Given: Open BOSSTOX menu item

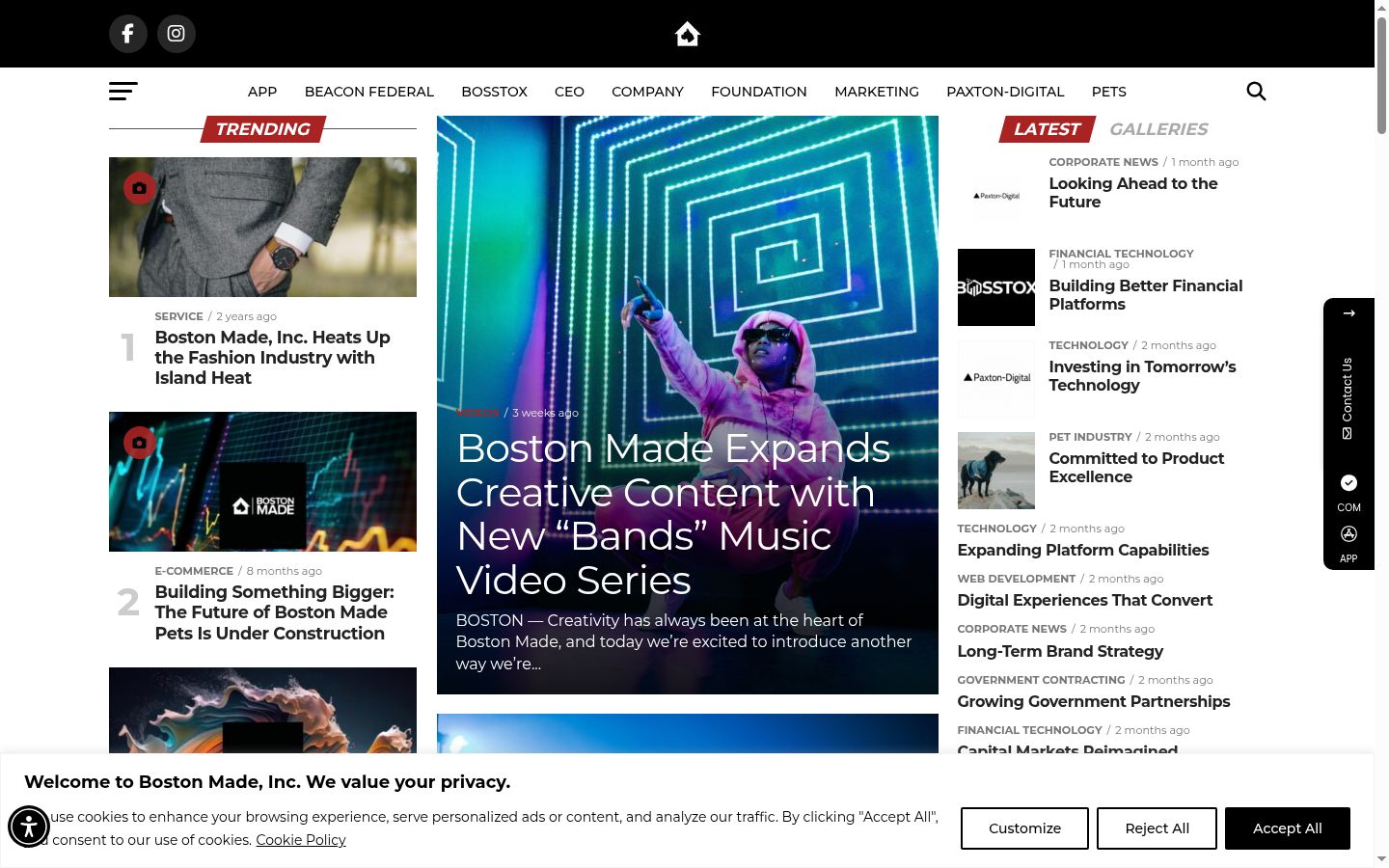Looking at the screenshot, I should (x=494, y=92).
